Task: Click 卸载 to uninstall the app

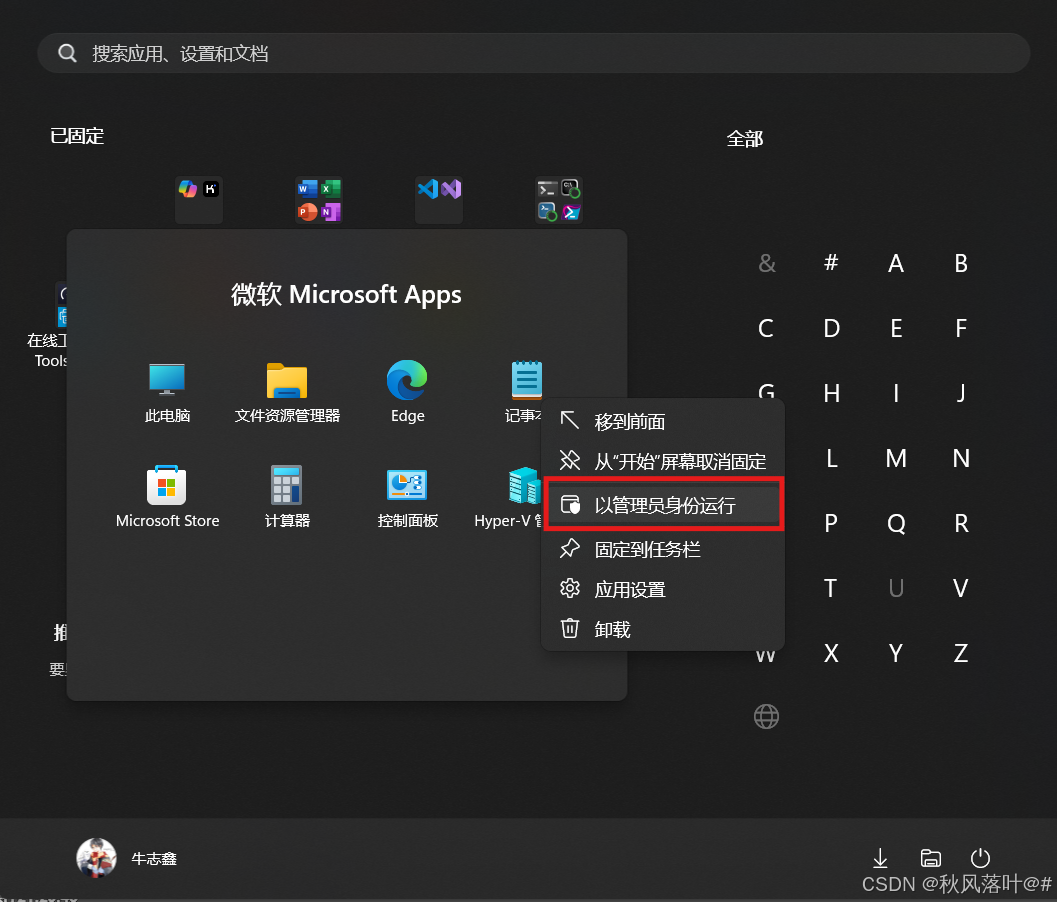Action: coord(663,629)
